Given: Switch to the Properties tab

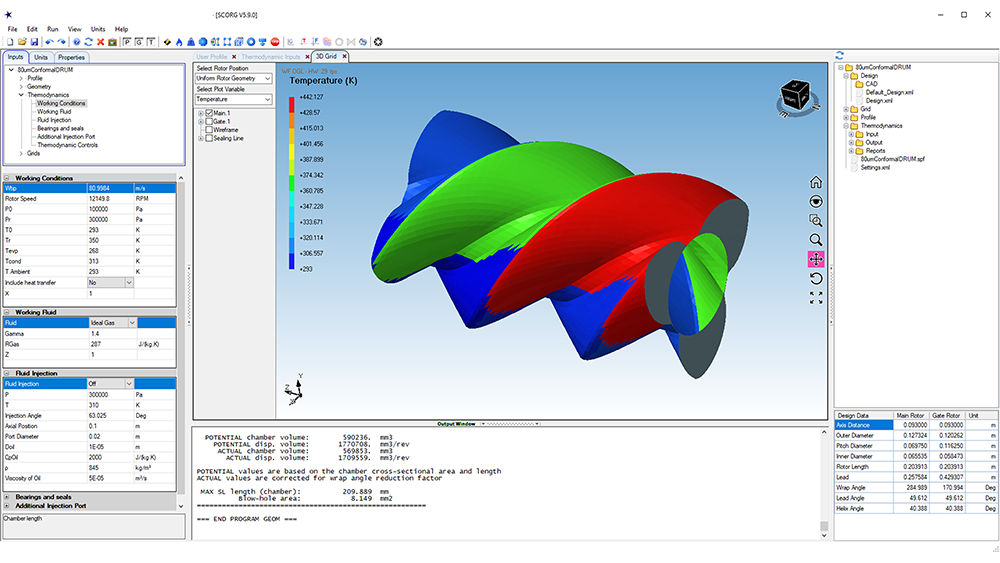Looking at the screenshot, I should click(71, 57).
